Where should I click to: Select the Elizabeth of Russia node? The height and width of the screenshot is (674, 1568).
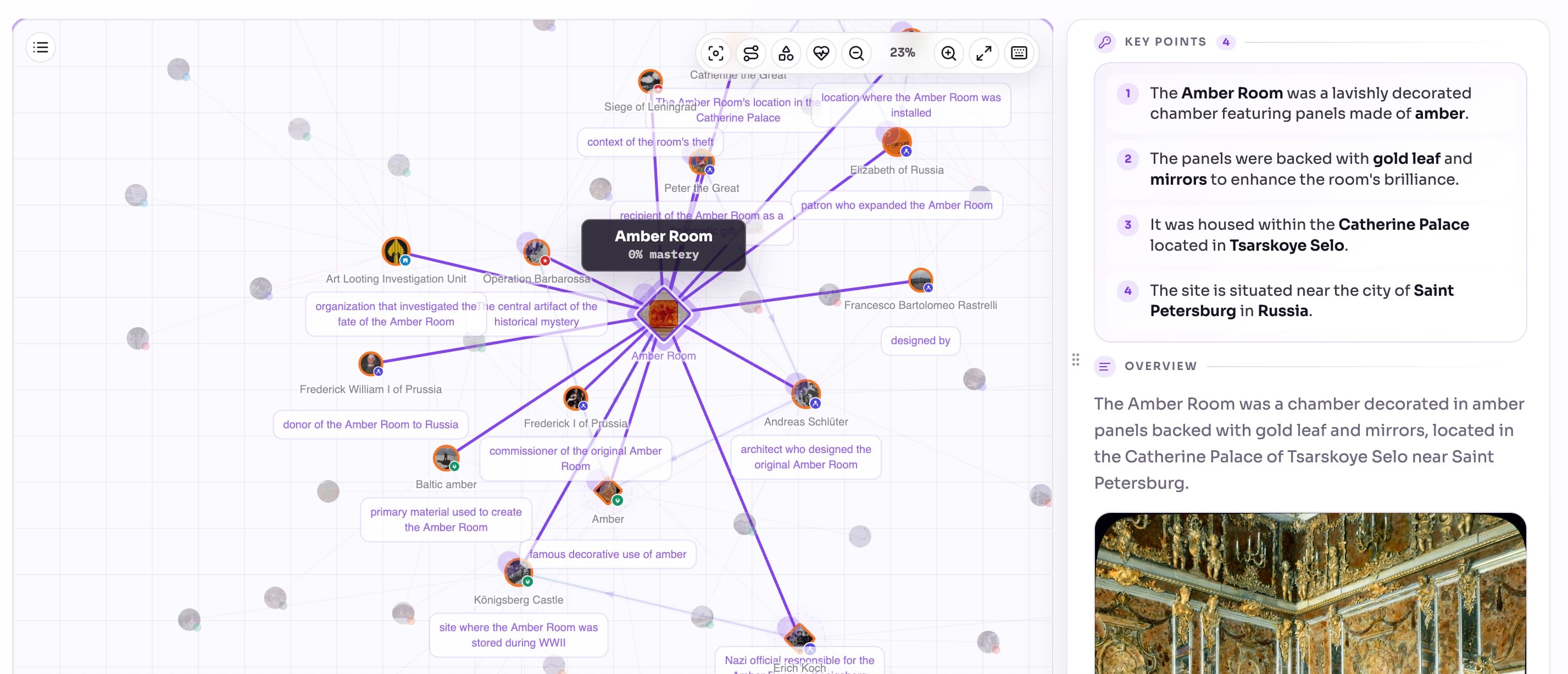(x=897, y=142)
